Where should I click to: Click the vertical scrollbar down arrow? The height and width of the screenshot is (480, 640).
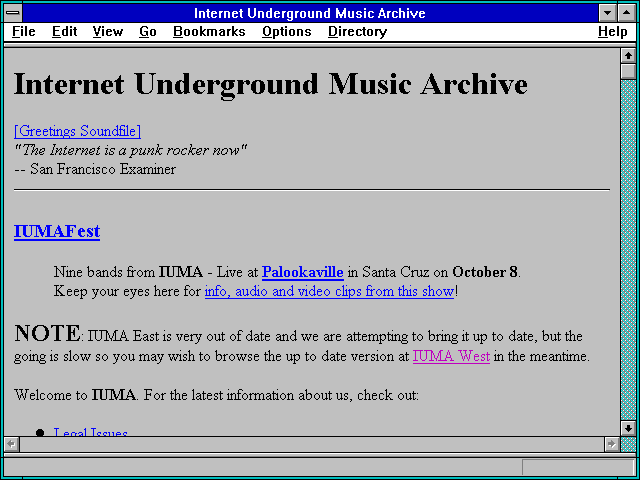(628, 428)
